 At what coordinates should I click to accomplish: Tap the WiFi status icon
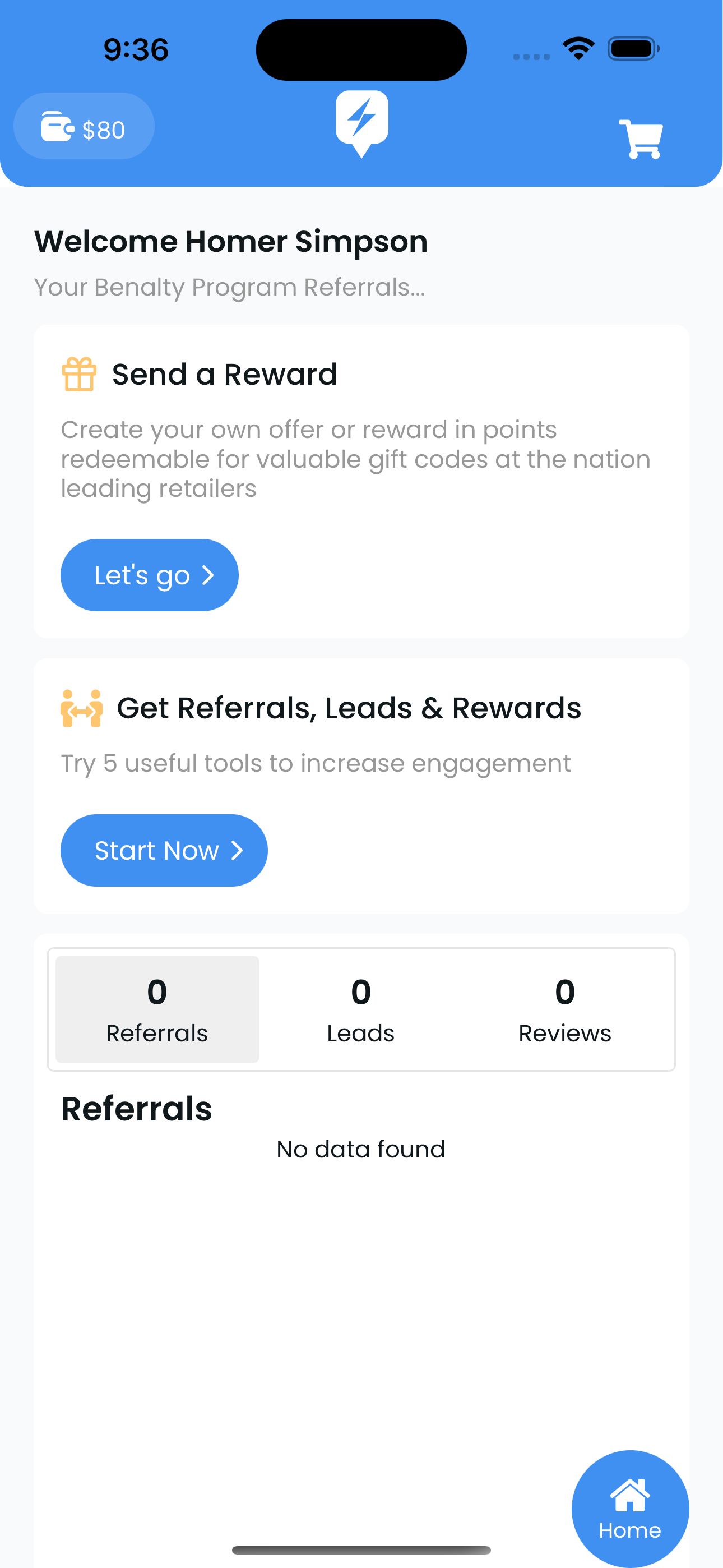tap(578, 48)
